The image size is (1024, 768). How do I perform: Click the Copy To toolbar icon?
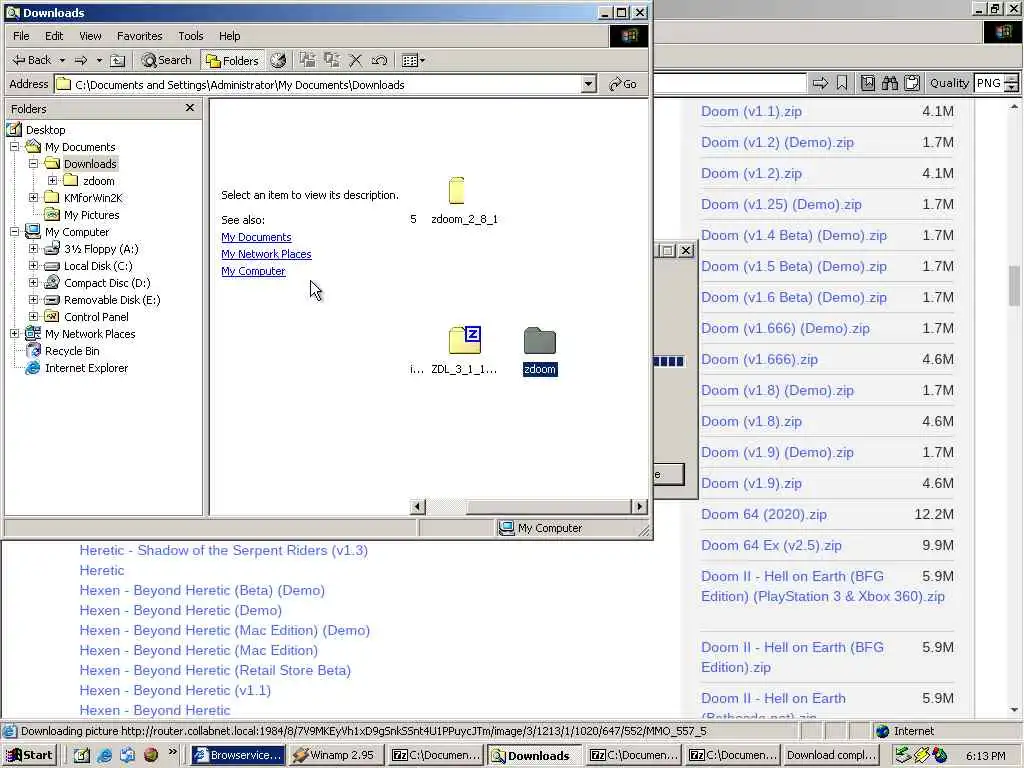point(332,60)
